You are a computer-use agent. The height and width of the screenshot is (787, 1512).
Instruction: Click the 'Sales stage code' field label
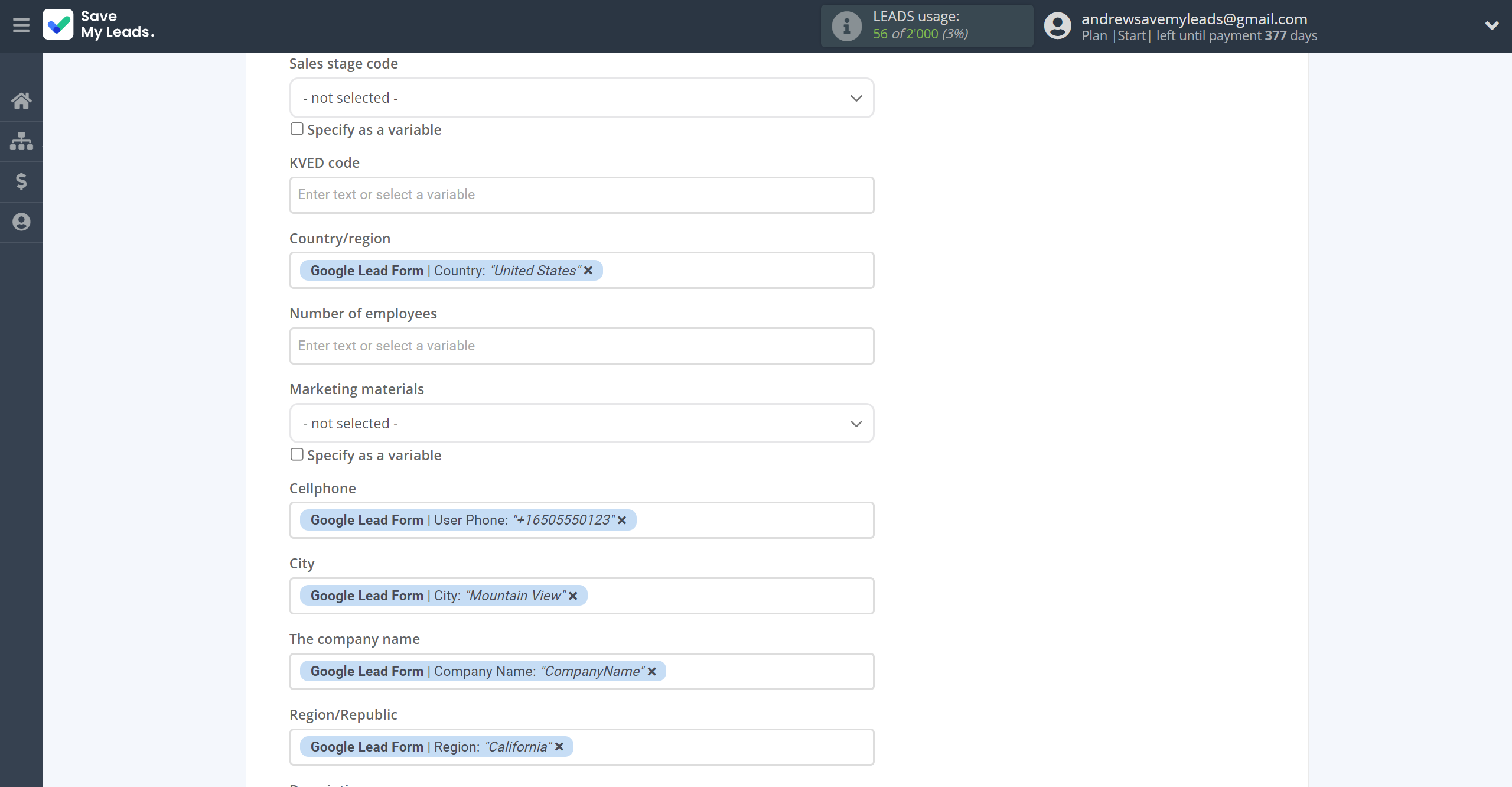click(344, 64)
